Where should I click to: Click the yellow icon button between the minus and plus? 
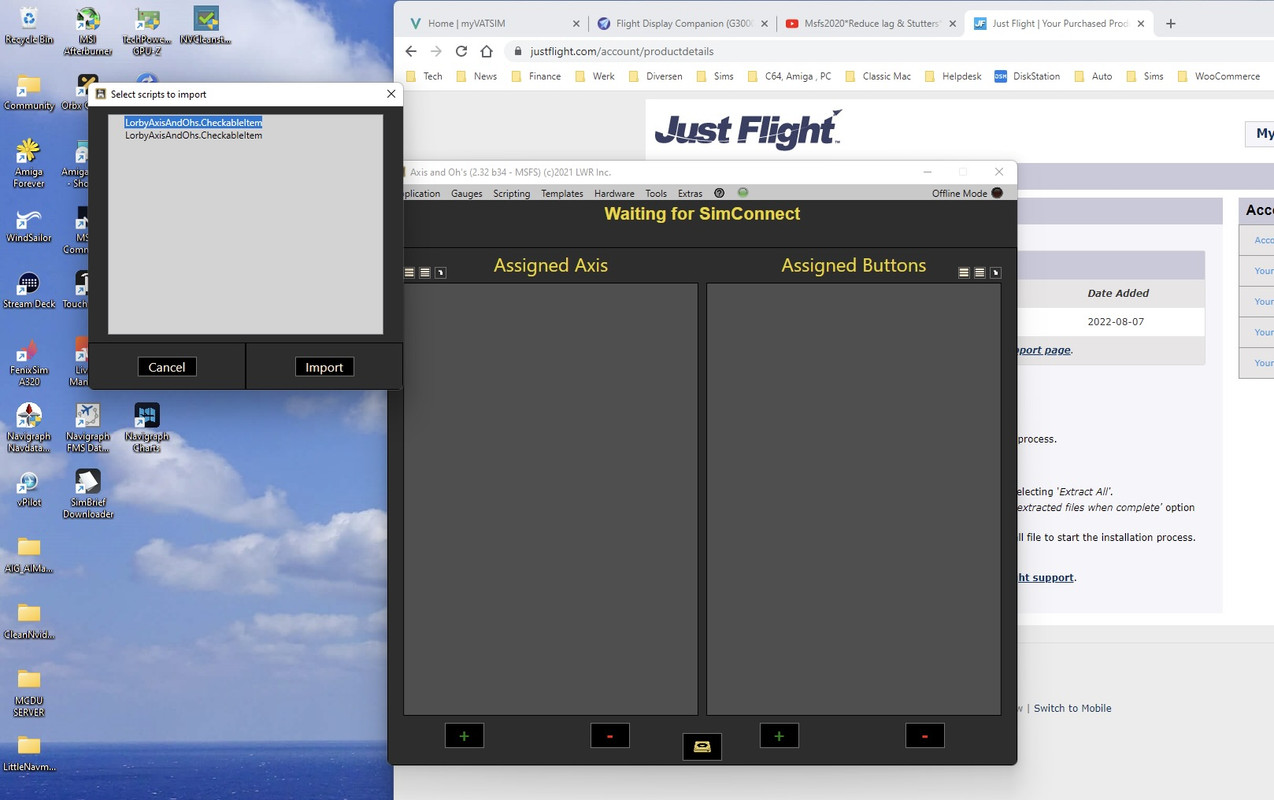(x=702, y=747)
